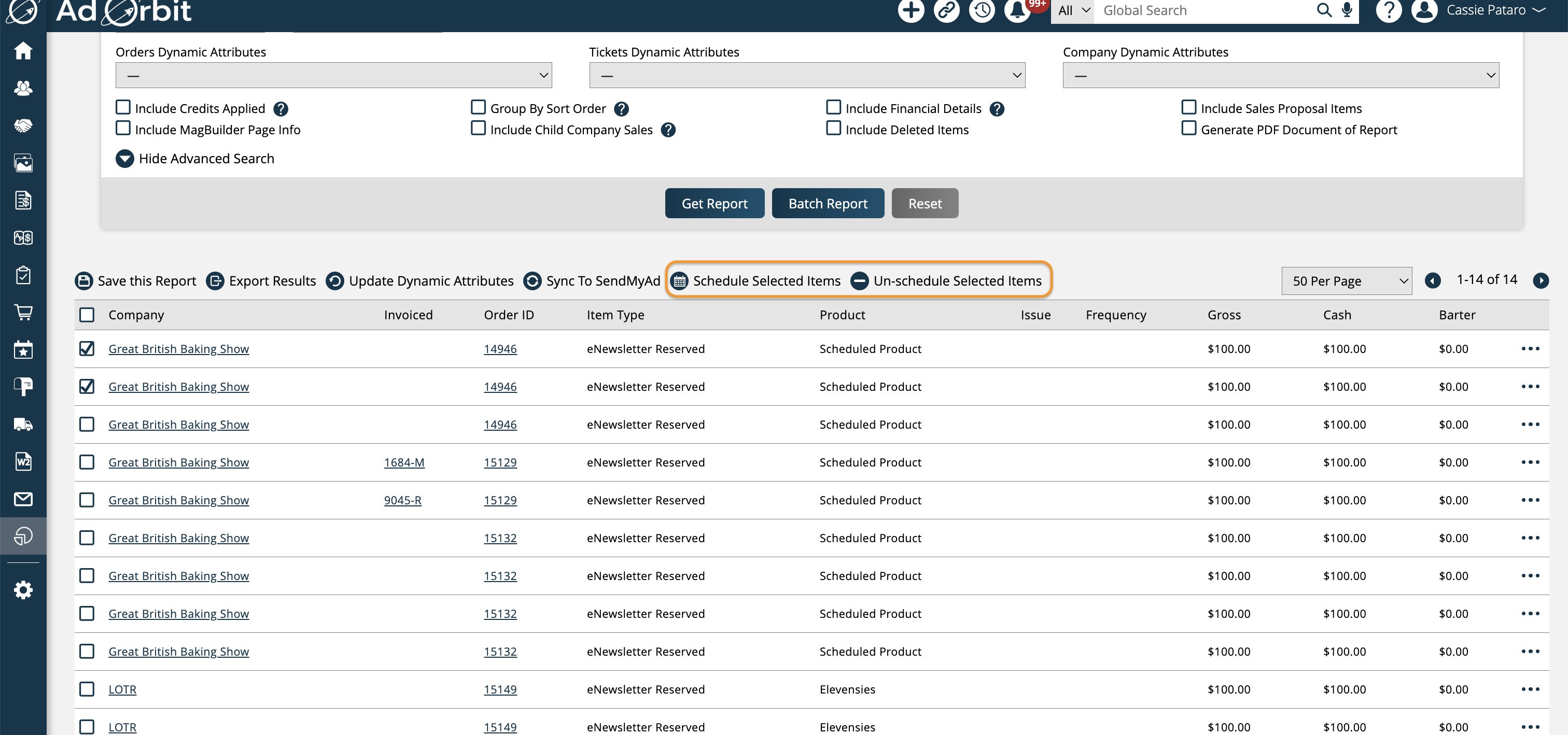1568x735 pixels.
Task: Enable Include Sales Proposal Items
Action: click(1189, 107)
